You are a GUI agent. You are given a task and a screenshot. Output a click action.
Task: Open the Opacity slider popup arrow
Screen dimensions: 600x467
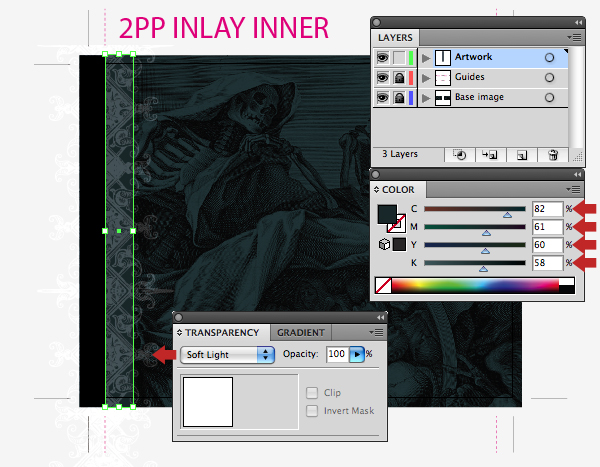[357, 354]
